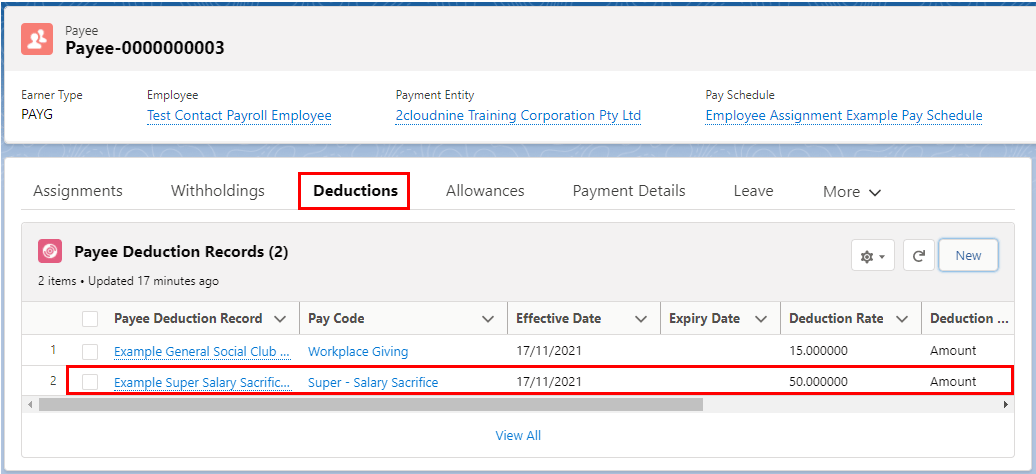Open the list view controls gear menu
This screenshot has height=474, width=1036.
[x=873, y=256]
